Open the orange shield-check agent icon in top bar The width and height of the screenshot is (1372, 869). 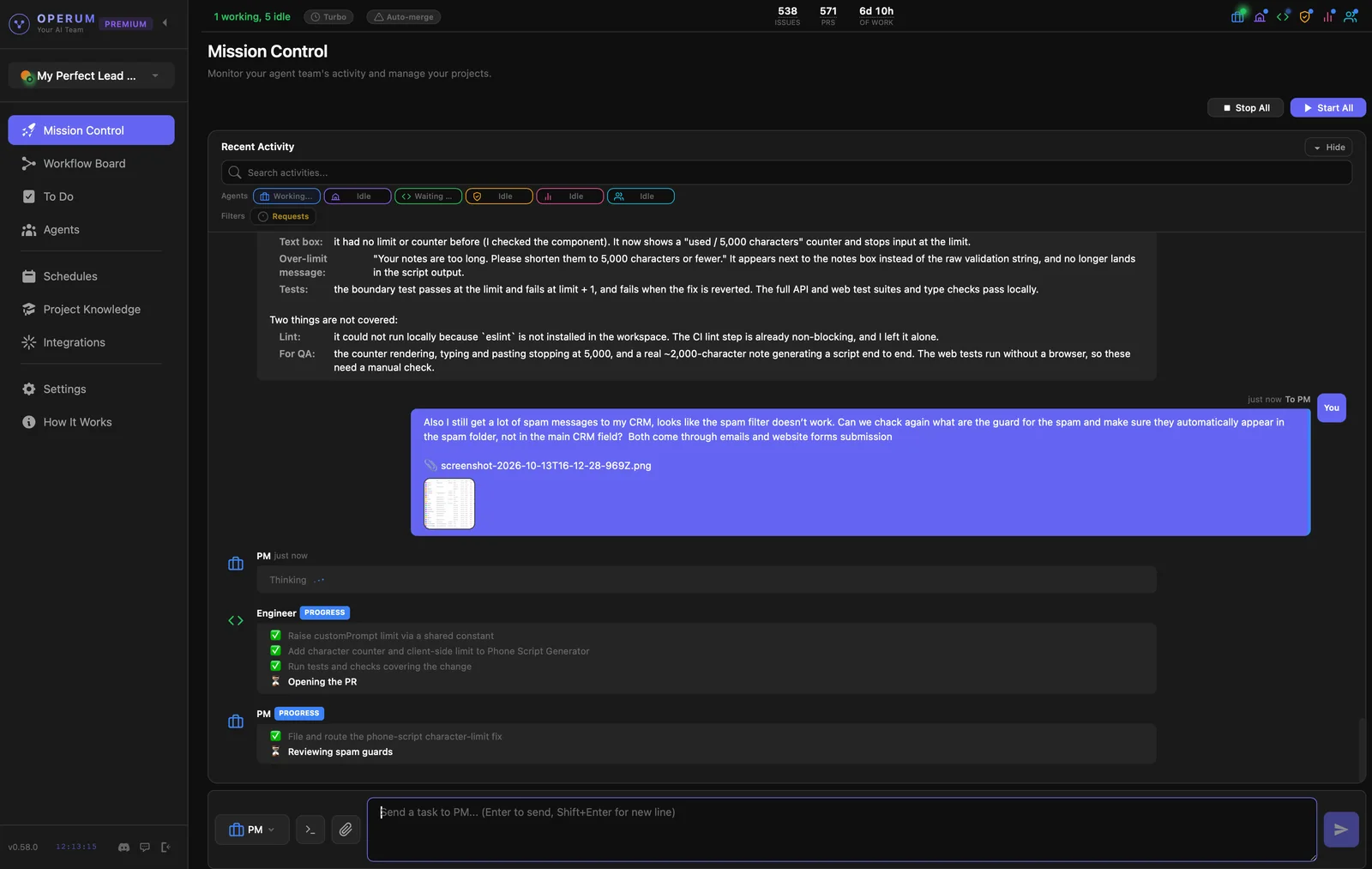coord(1305,16)
